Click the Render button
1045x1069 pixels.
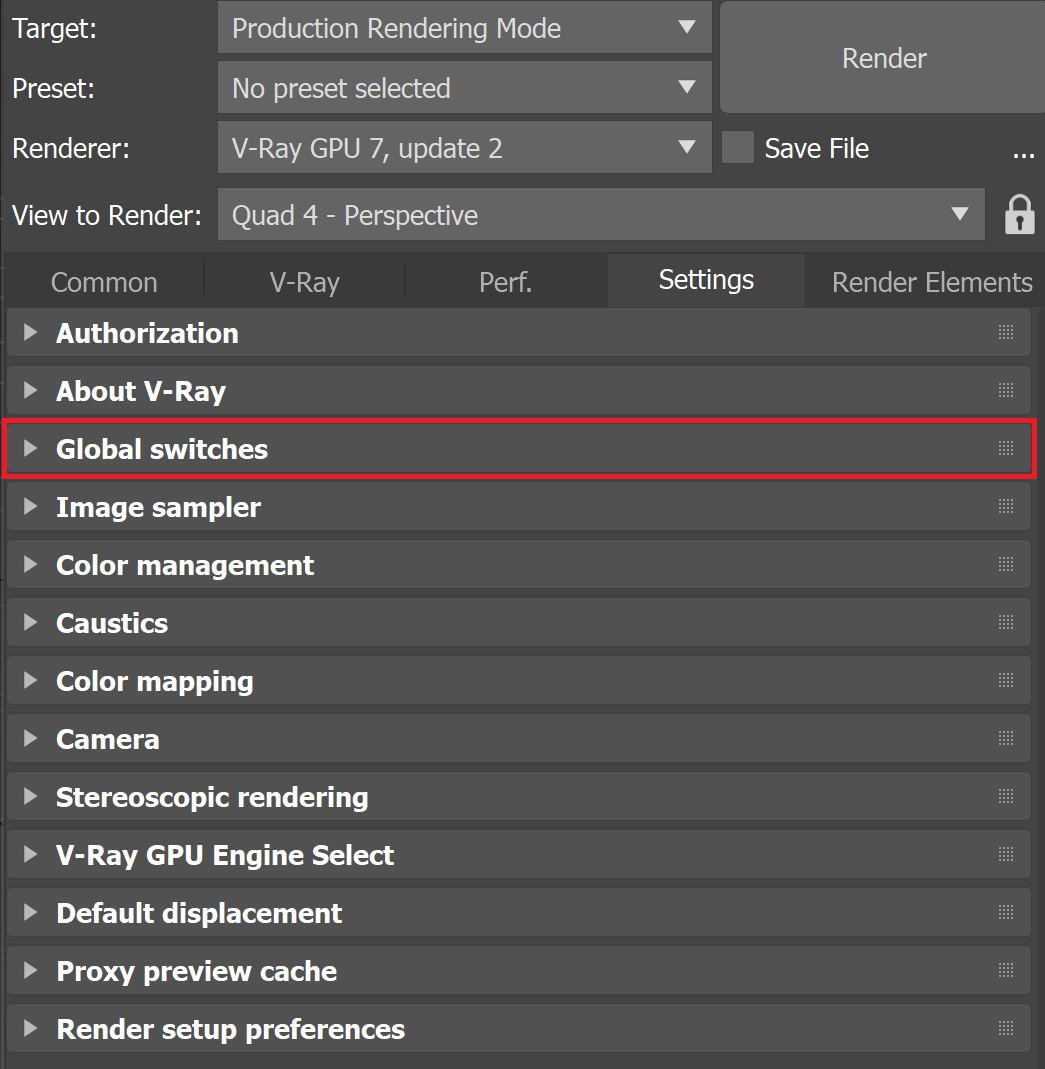pos(883,58)
